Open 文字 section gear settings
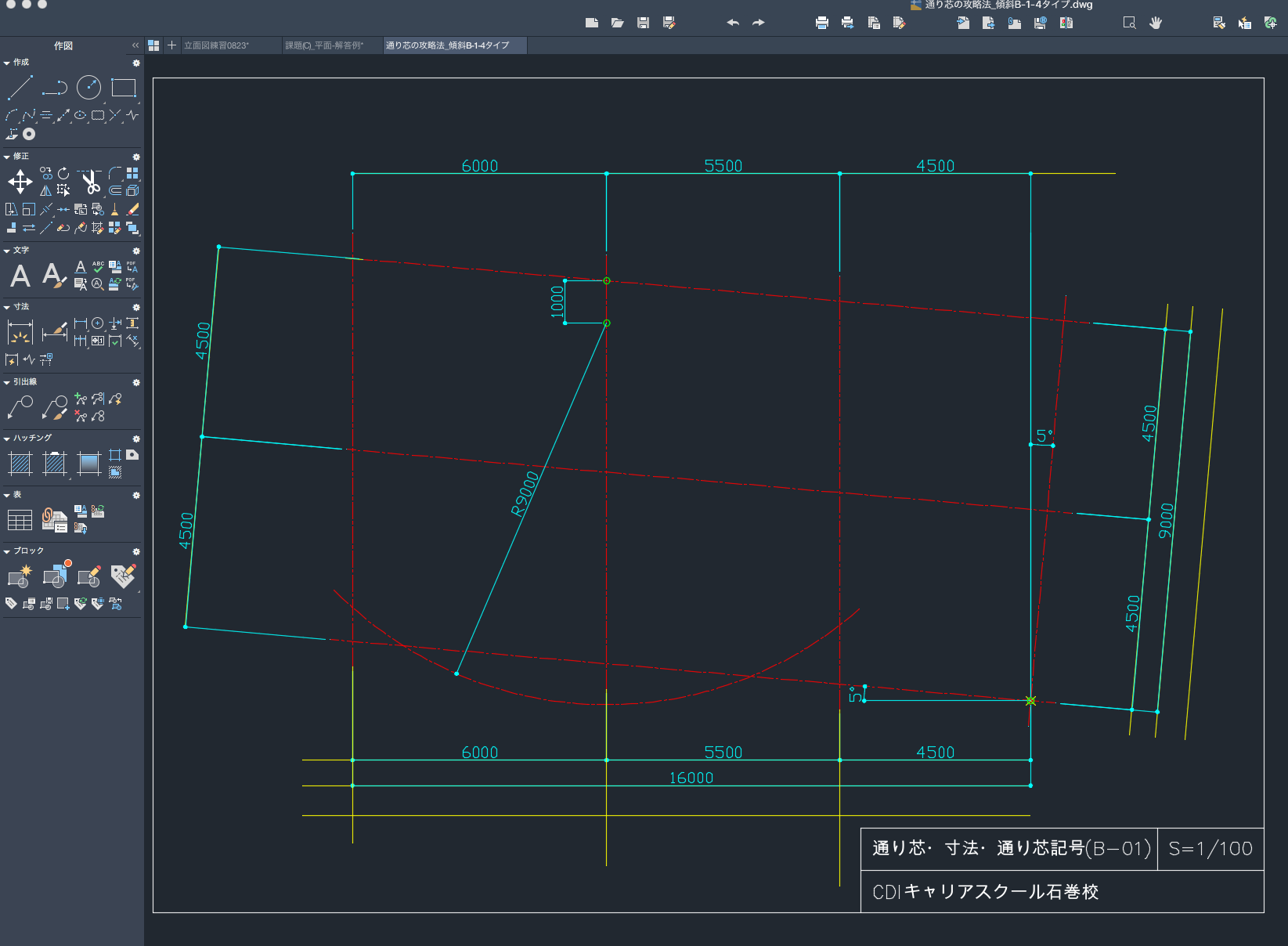The image size is (1288, 946). (136, 251)
